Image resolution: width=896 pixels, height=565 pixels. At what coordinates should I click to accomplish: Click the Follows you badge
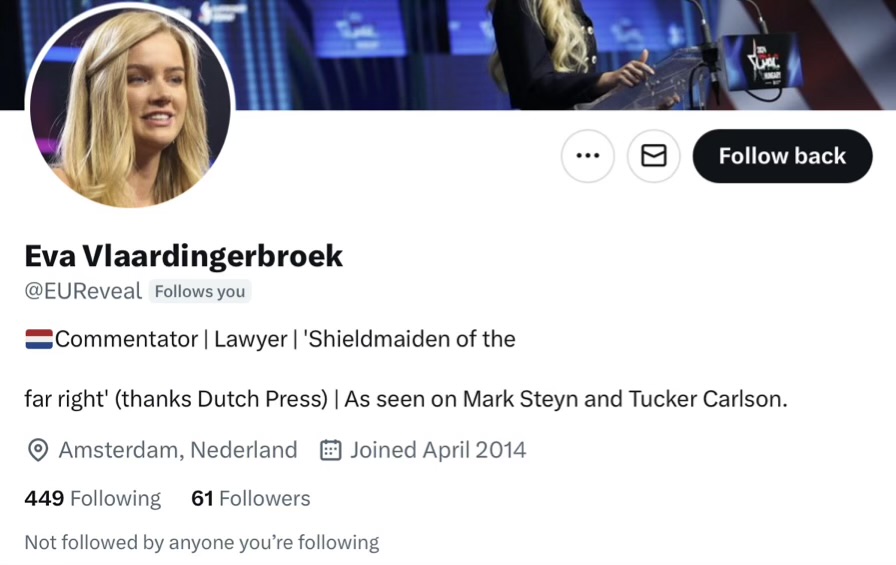pos(199,291)
